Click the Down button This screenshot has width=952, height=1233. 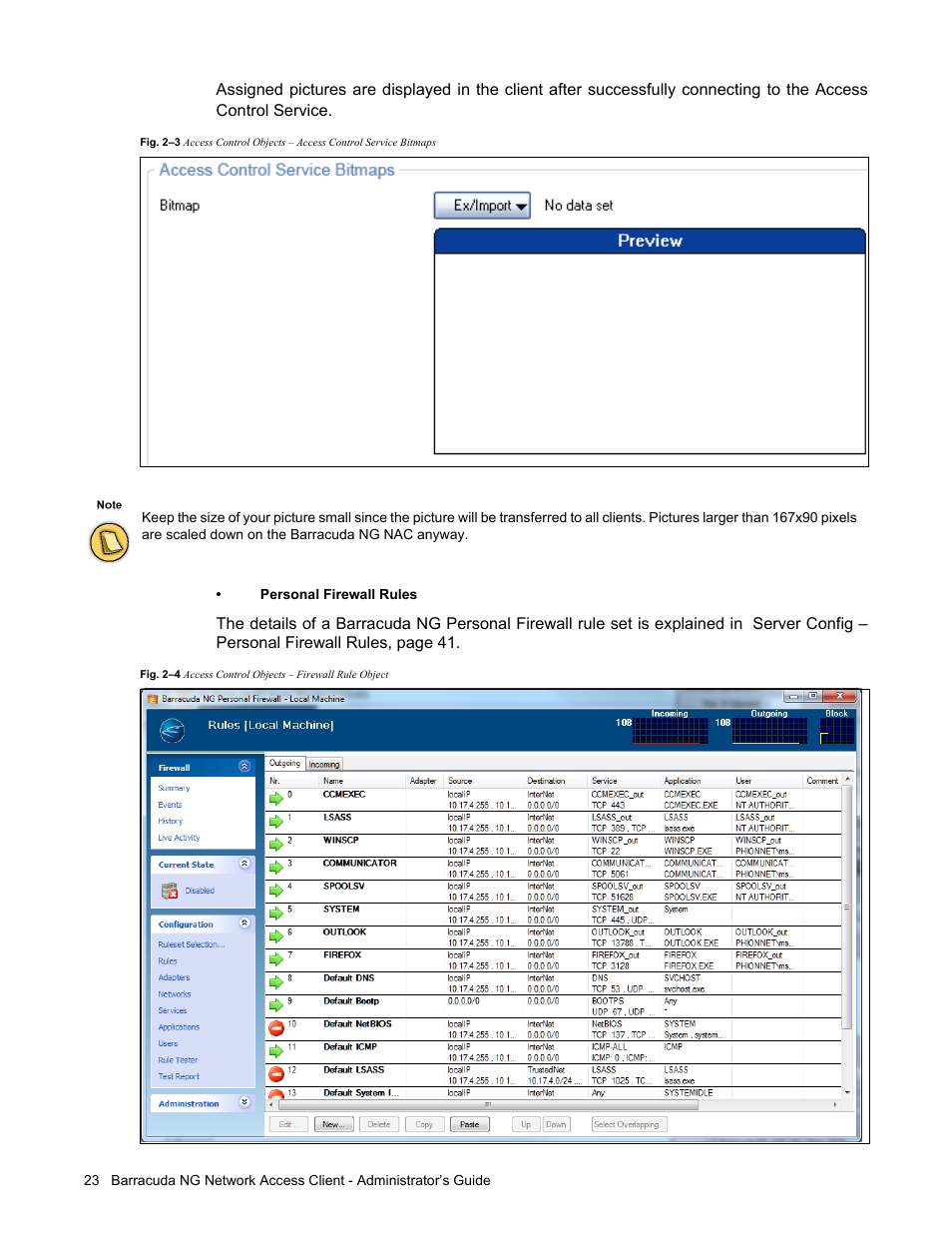pos(556,1124)
